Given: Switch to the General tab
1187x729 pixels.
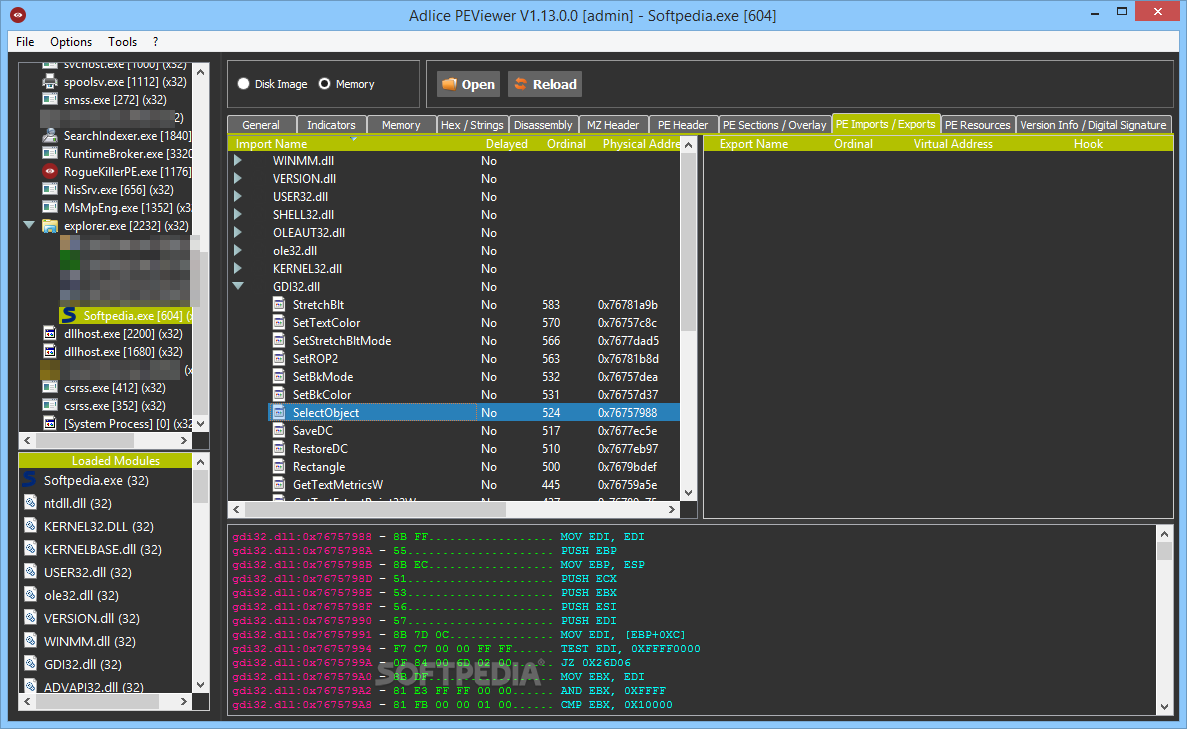Looking at the screenshot, I should click(x=261, y=125).
